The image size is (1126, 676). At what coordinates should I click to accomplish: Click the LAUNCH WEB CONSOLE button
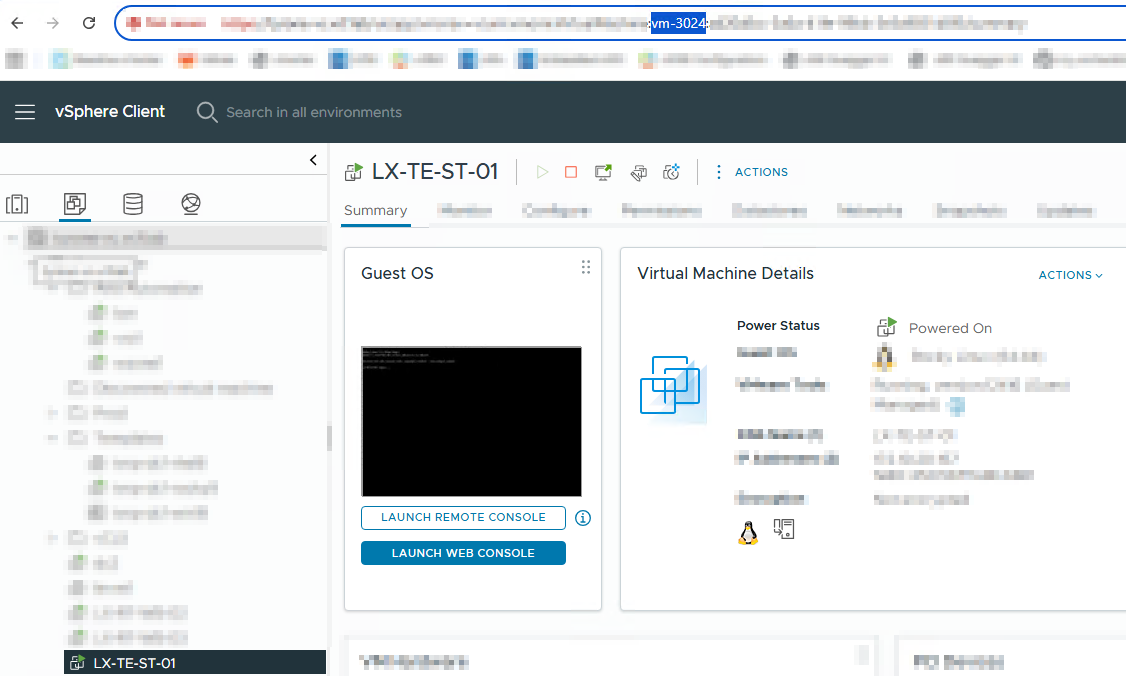pyautogui.click(x=463, y=552)
